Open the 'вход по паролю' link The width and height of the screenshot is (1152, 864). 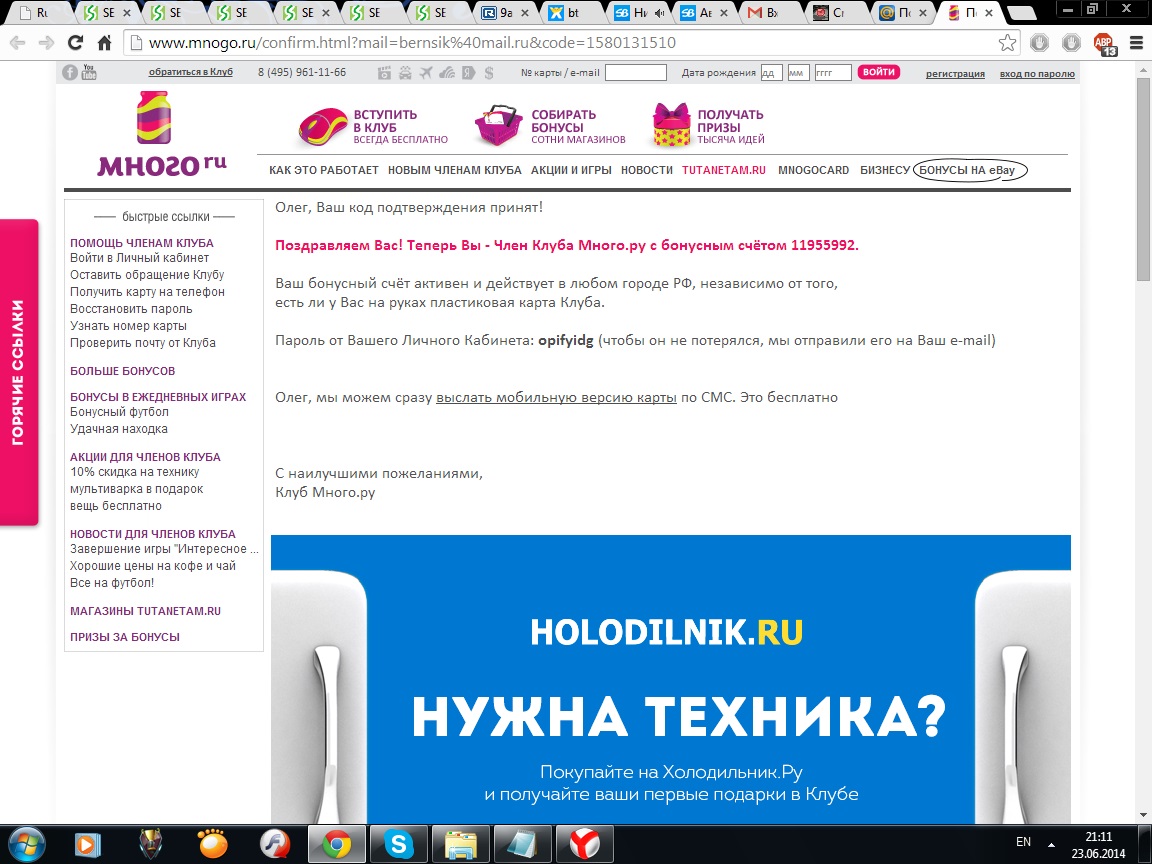pos(1037,73)
